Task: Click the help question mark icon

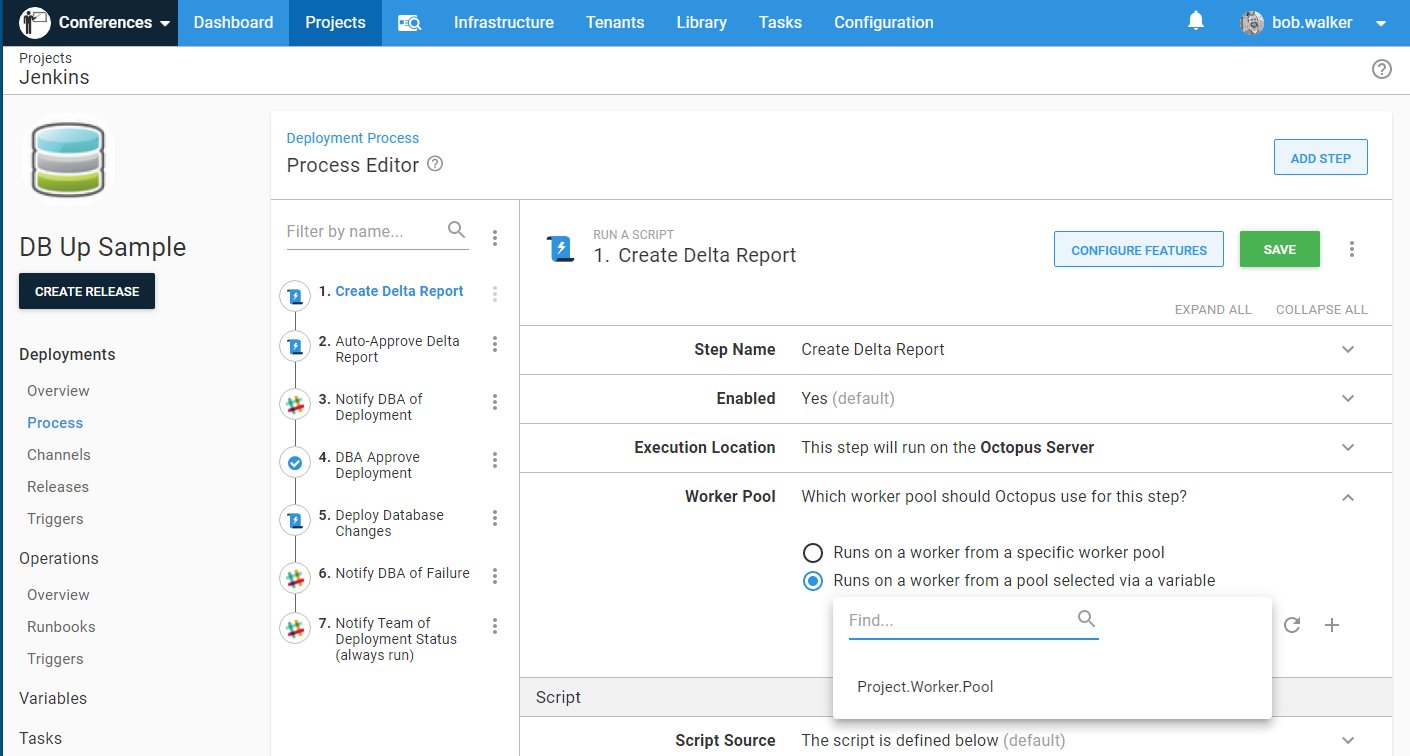Action: pos(1381,69)
